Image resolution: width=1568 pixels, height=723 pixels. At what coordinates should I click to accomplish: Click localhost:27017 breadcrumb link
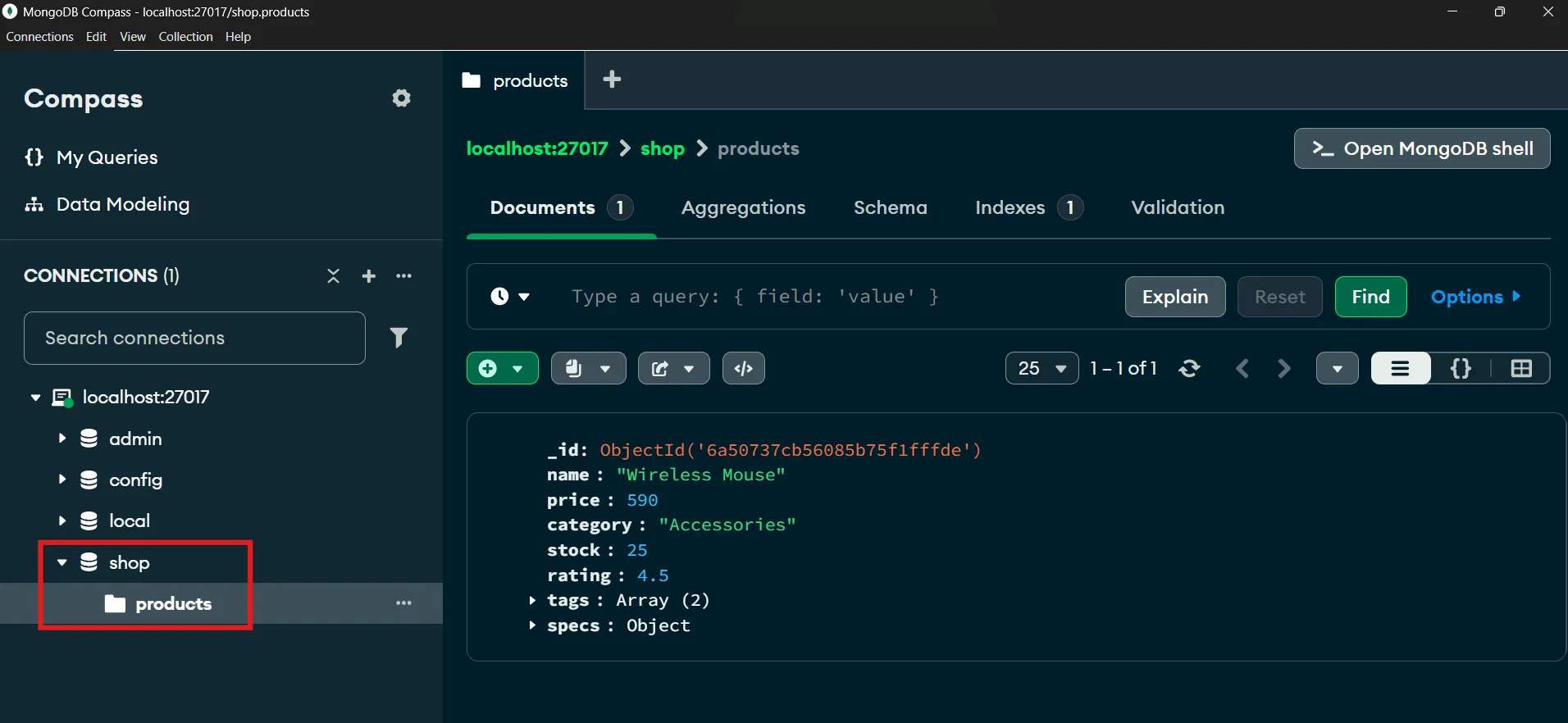point(537,148)
